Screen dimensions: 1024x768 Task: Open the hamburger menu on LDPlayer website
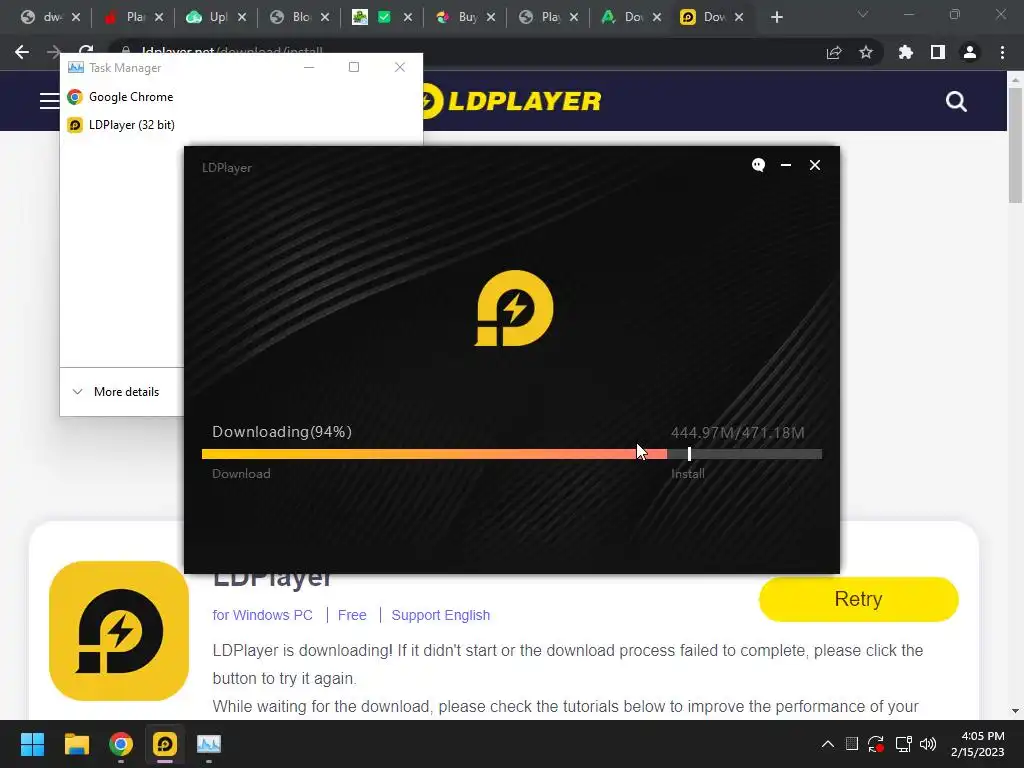tap(50, 101)
